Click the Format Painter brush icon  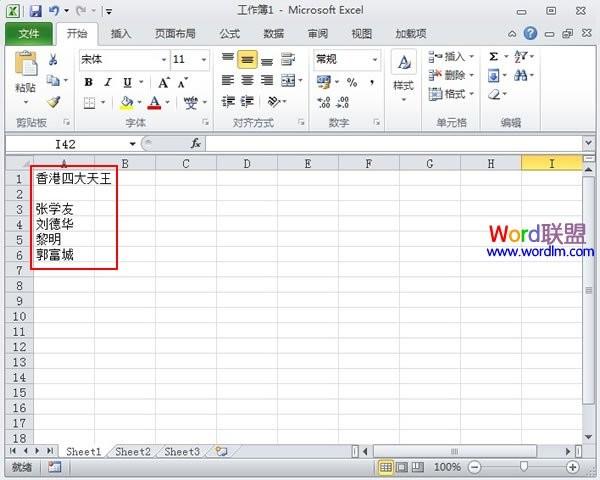click(x=53, y=102)
